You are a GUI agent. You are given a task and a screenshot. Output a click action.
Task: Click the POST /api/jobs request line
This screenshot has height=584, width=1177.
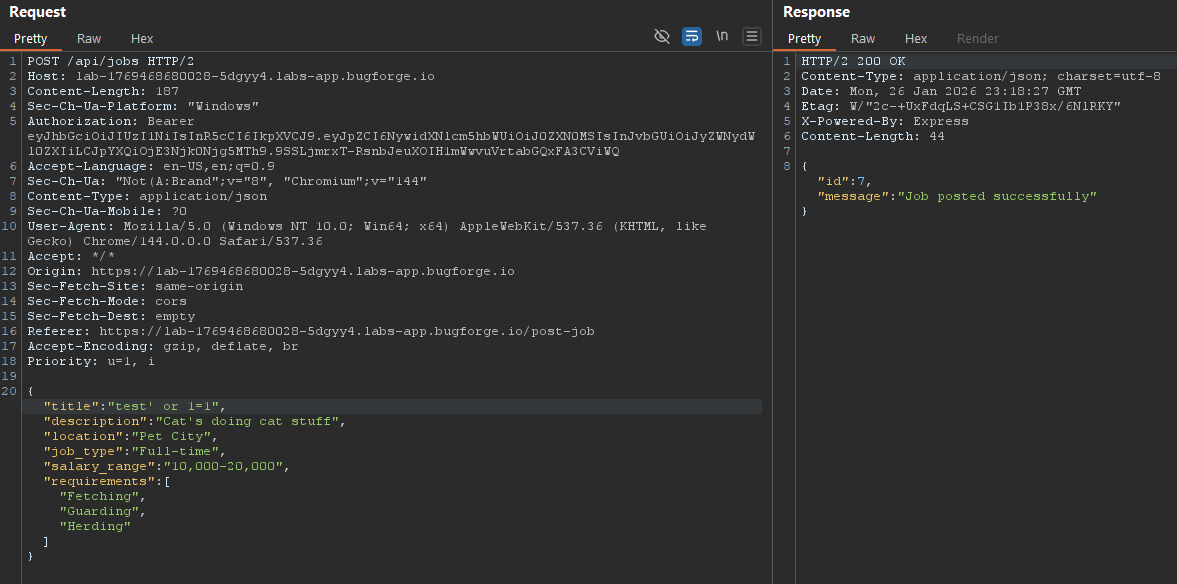[x=110, y=61]
